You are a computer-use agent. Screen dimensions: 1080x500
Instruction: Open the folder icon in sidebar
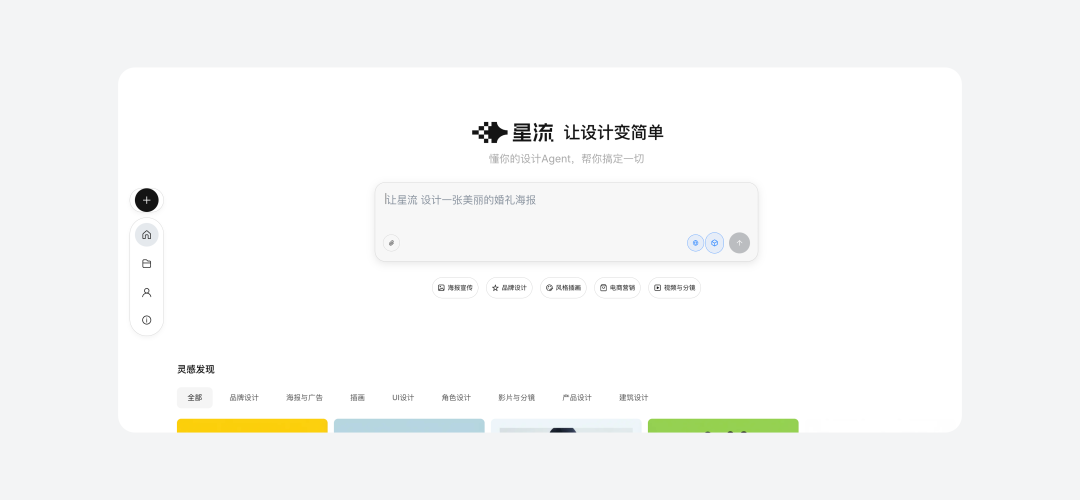coord(146,264)
